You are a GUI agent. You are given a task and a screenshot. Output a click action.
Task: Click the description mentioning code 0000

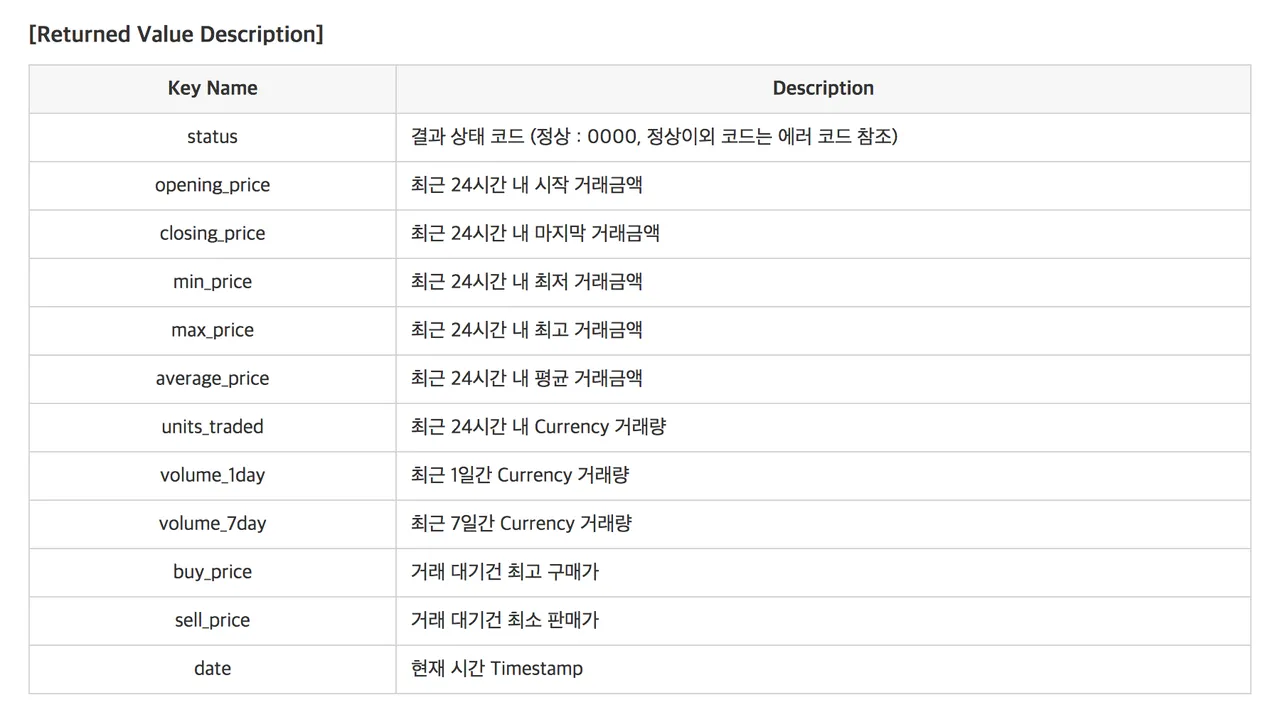point(654,137)
